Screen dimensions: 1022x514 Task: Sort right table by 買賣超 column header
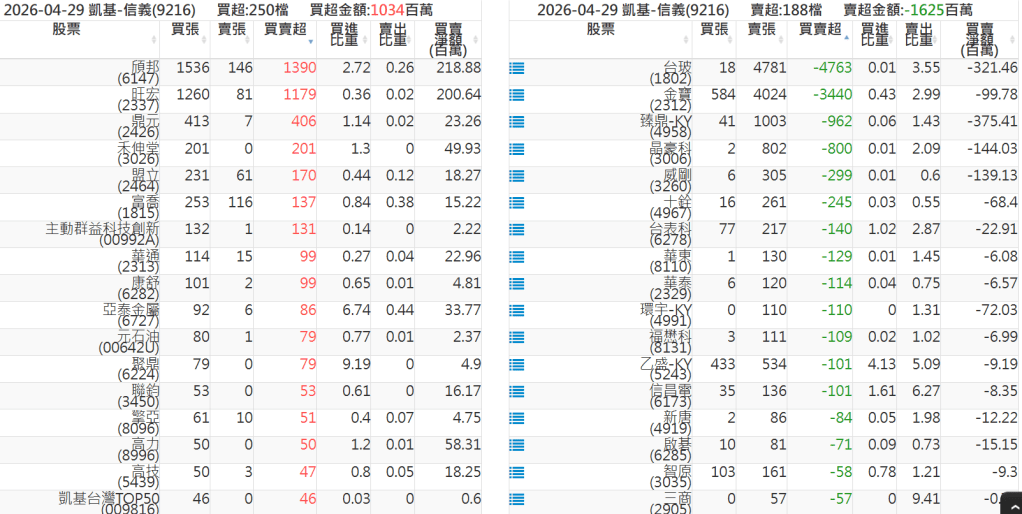[813, 30]
